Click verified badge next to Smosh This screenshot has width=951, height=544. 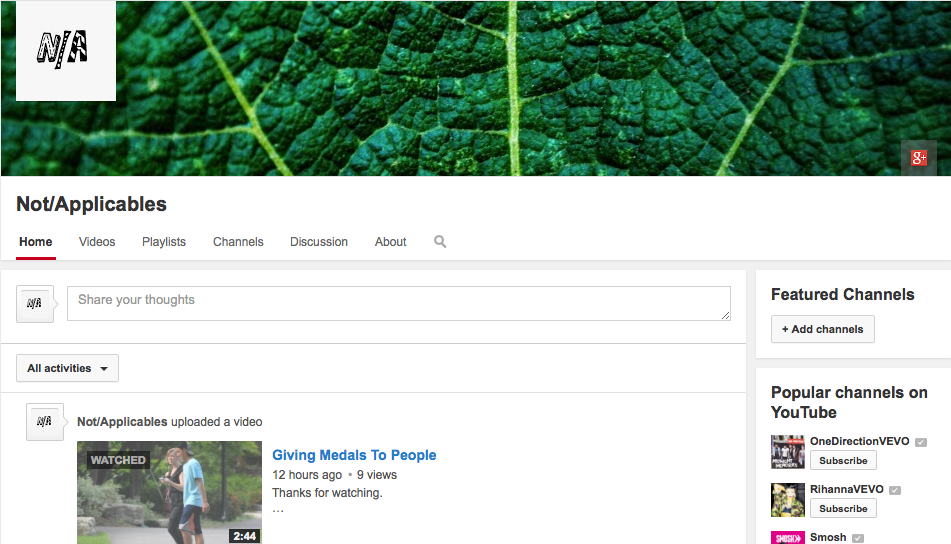pos(858,538)
